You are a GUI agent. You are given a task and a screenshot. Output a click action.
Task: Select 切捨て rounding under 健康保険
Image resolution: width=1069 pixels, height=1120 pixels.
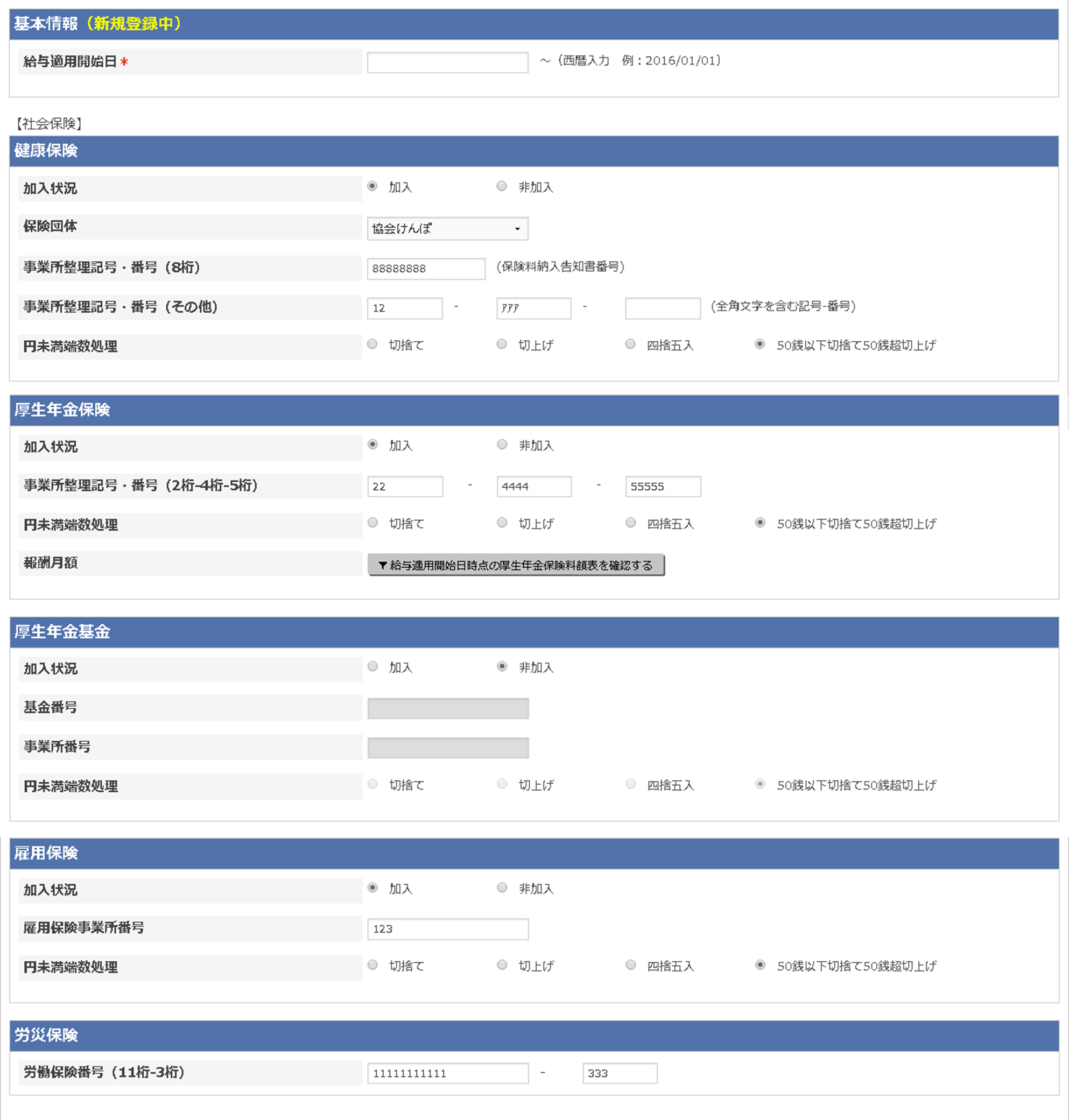[372, 344]
